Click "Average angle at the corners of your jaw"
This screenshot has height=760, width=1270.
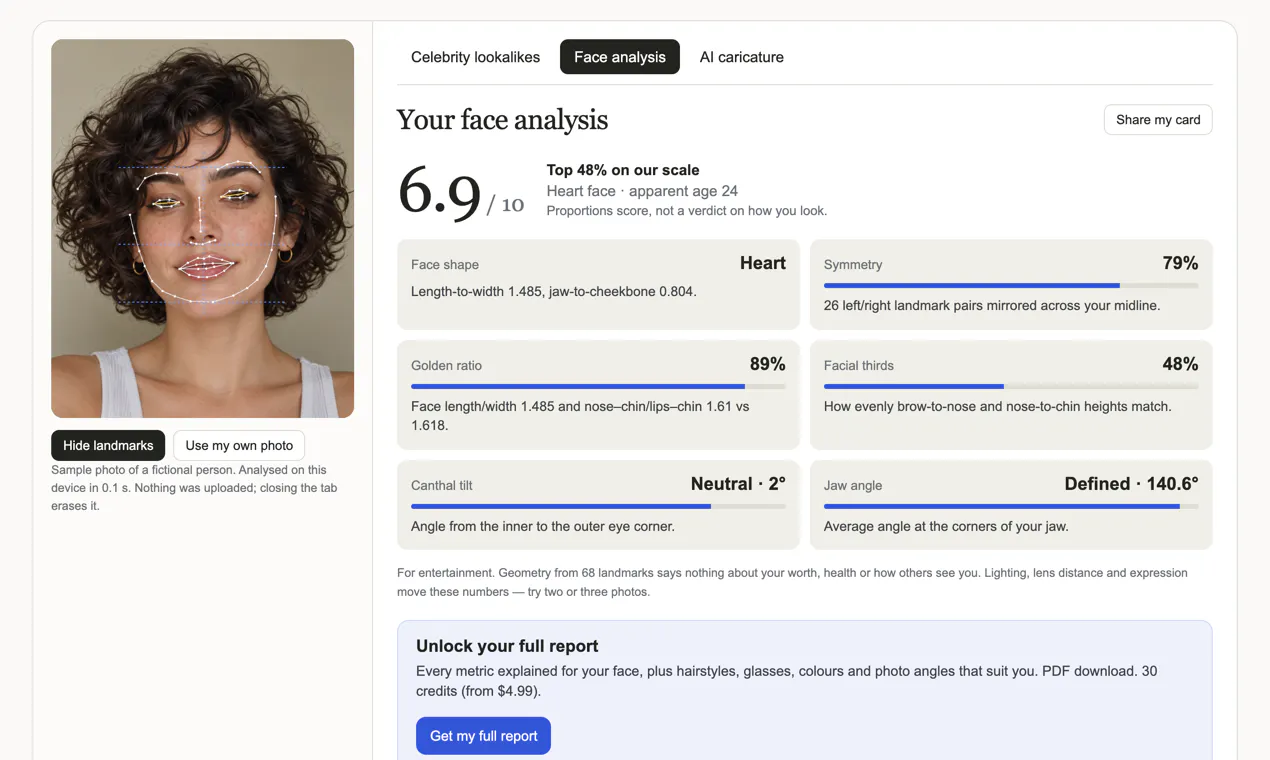pos(946,527)
